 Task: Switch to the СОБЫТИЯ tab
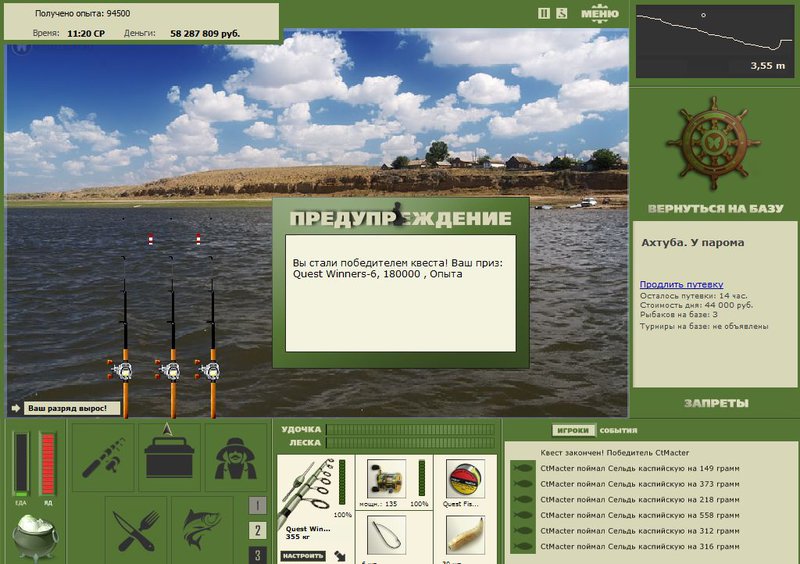pos(618,430)
